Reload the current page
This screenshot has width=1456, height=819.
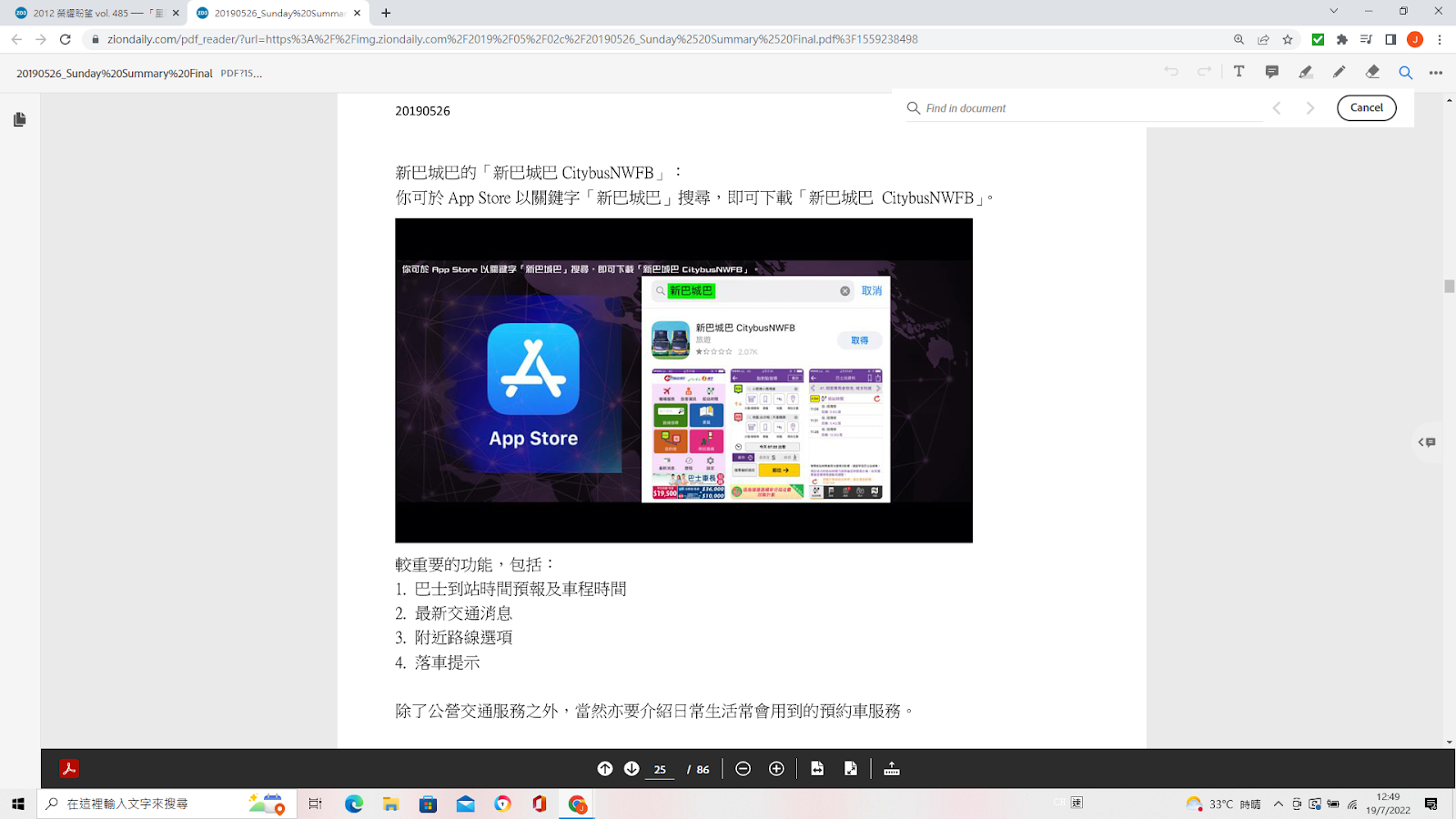coord(65,39)
